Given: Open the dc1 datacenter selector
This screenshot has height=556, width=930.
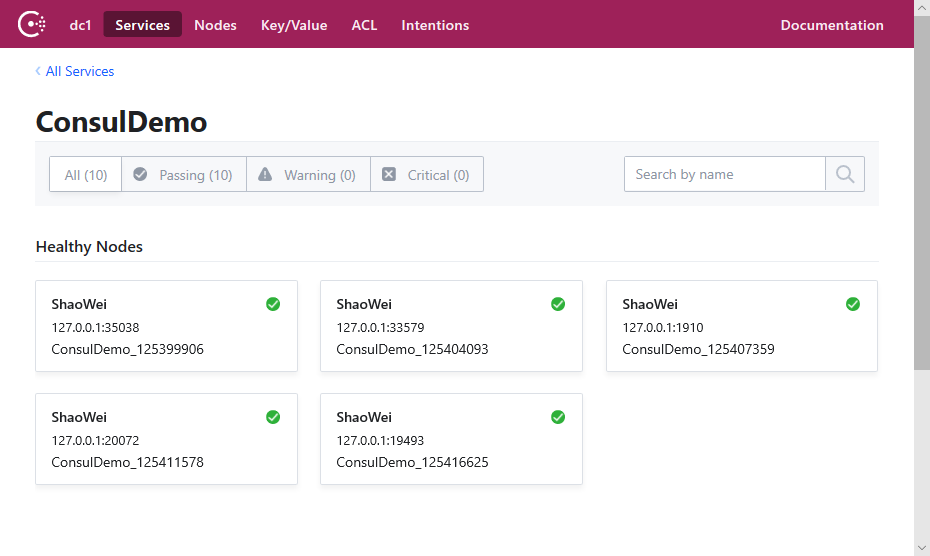Looking at the screenshot, I should pos(80,25).
